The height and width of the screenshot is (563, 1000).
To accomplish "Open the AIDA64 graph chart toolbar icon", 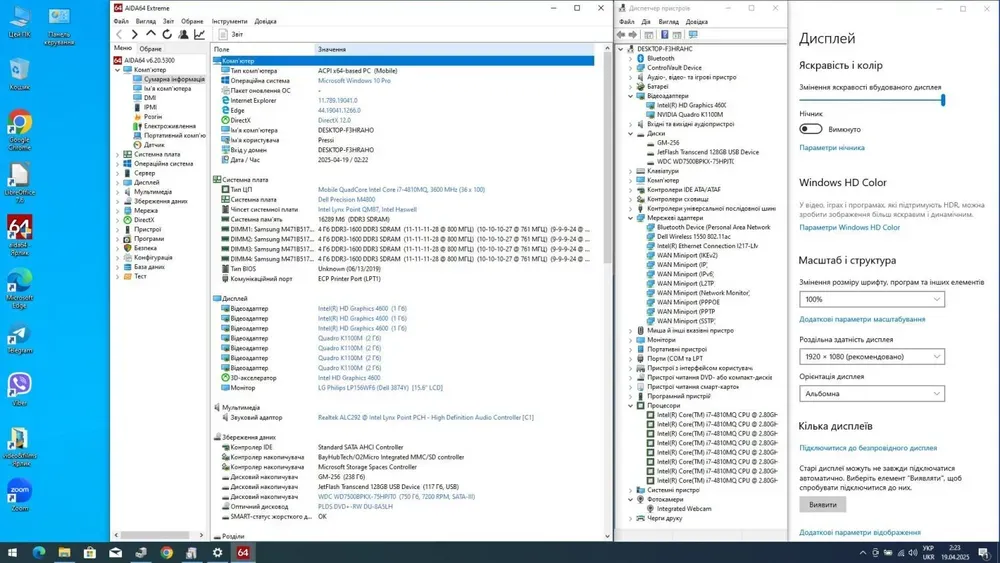I will pos(199,35).
